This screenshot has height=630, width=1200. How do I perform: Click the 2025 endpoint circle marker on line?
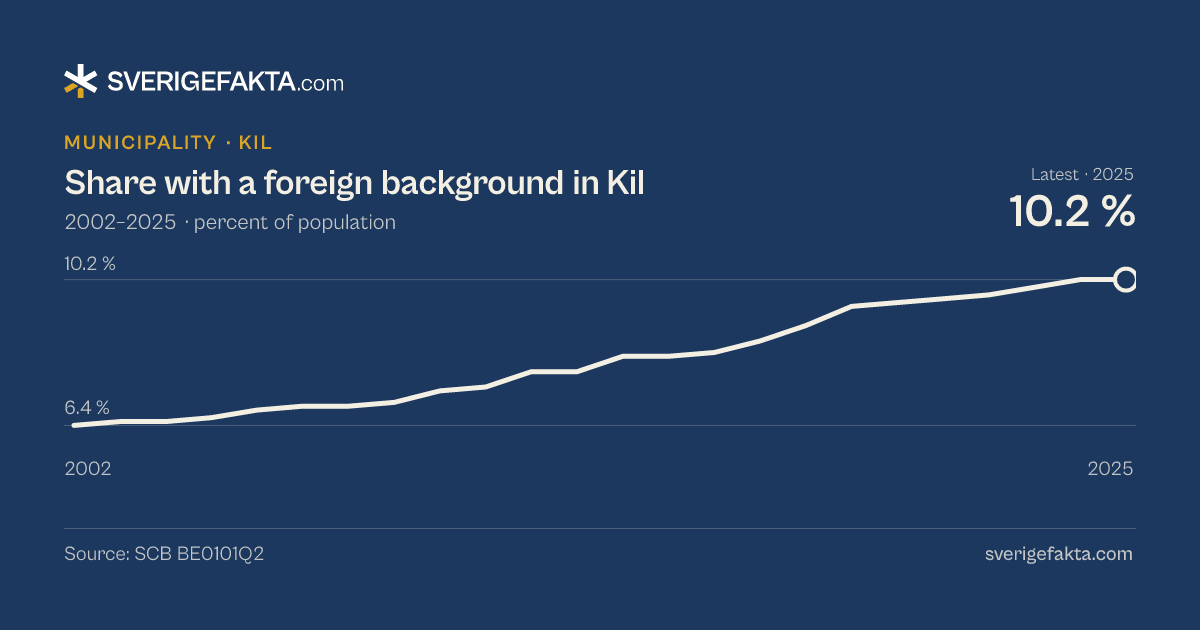click(1125, 279)
